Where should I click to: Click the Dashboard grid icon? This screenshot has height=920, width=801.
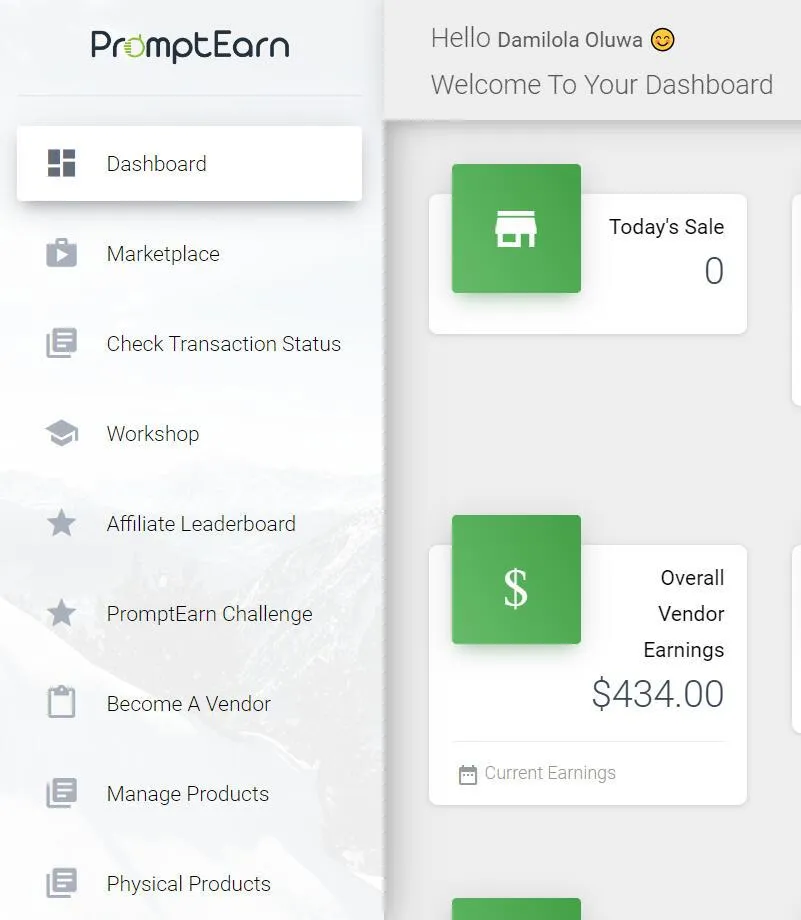[62, 163]
